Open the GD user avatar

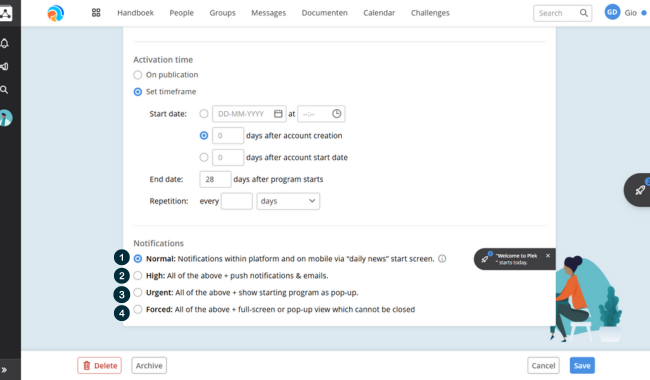[612, 12]
